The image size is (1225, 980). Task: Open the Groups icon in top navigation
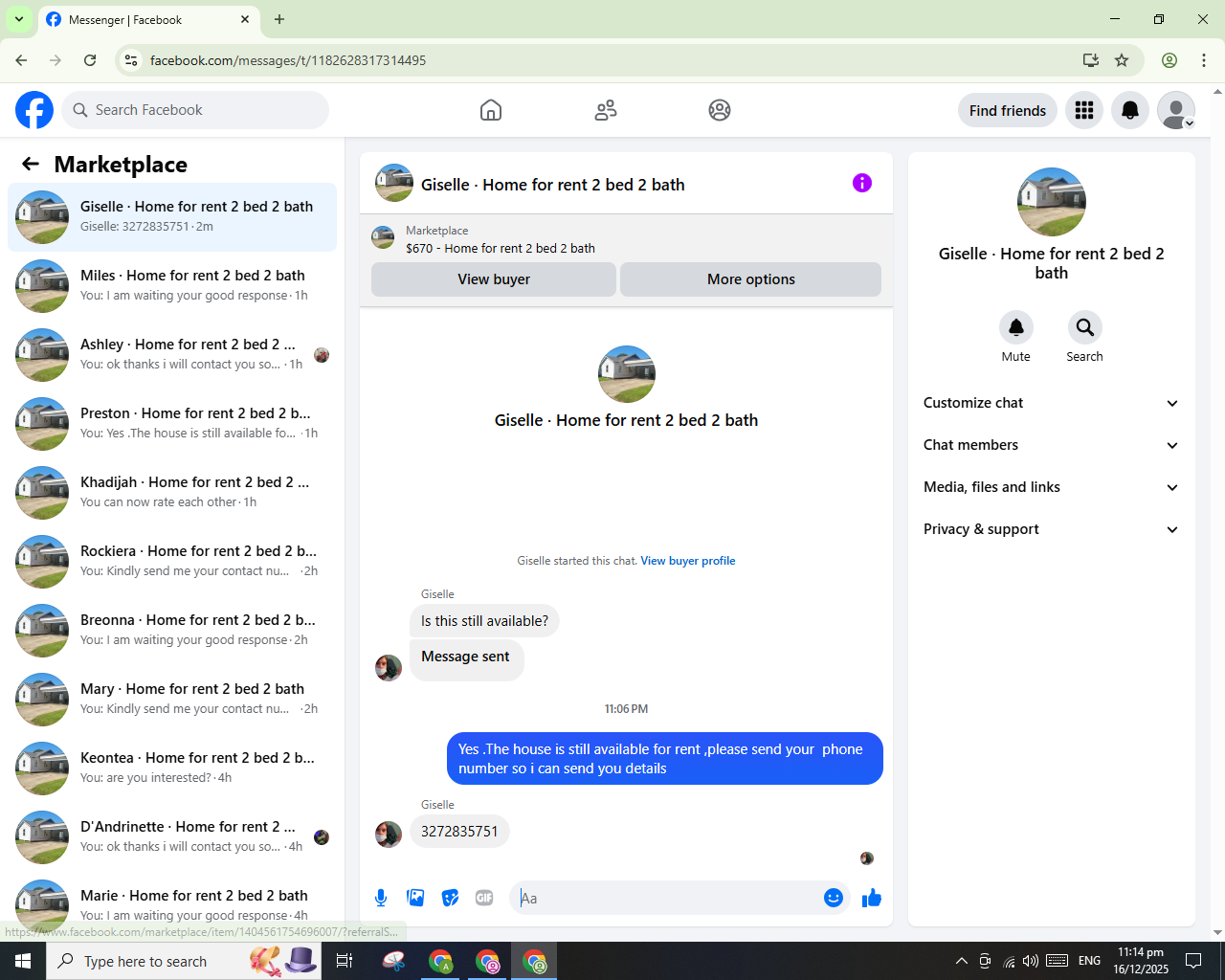coord(720,110)
